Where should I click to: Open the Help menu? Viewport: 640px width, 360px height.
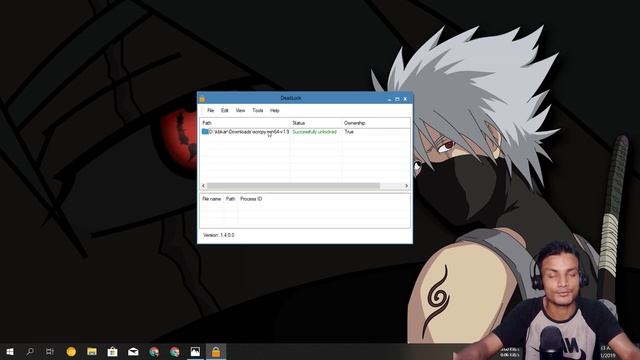[x=275, y=111]
